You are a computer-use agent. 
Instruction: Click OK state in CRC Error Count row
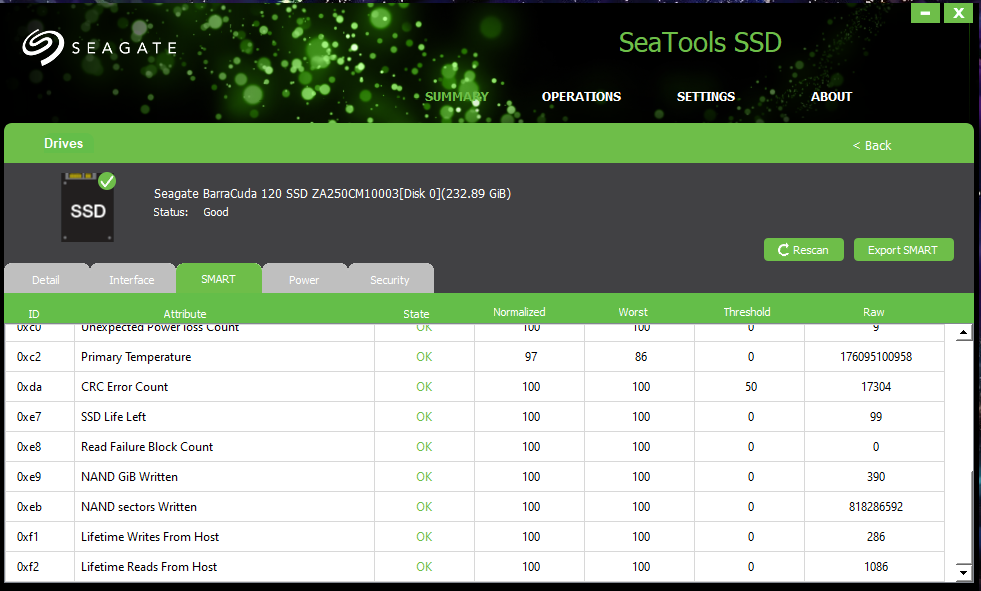tap(424, 386)
